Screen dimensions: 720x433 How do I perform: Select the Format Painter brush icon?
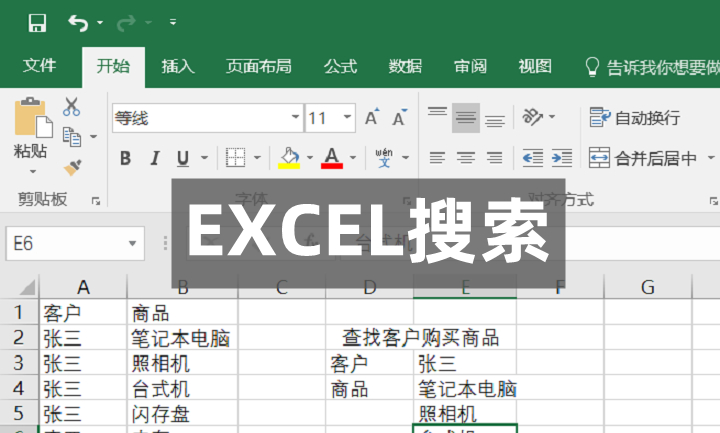(73, 168)
